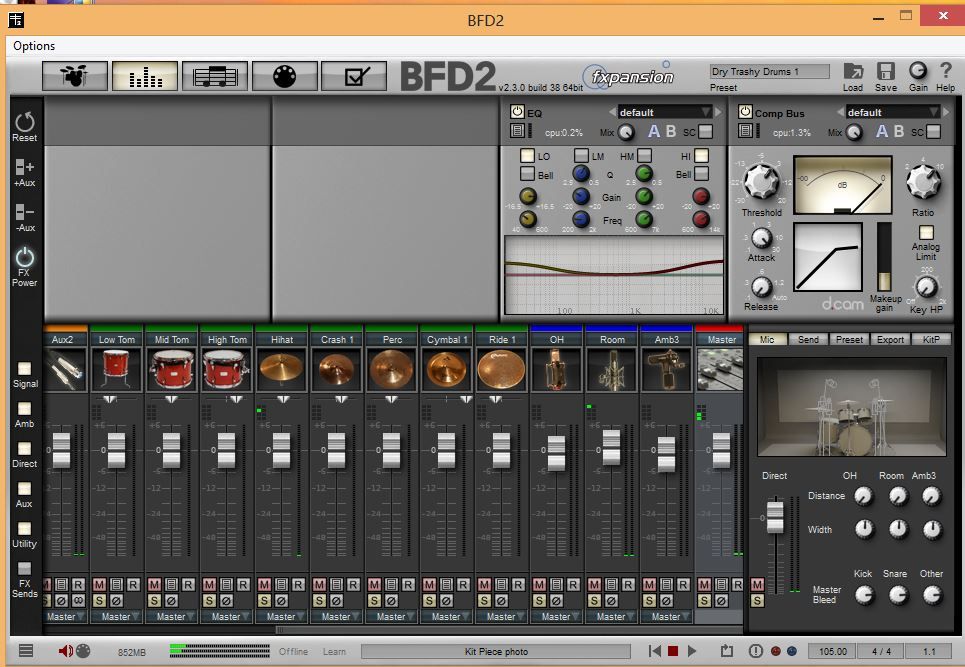The image size is (965, 667).
Task: Click the tempo field showing 105.00
Action: (x=832, y=651)
